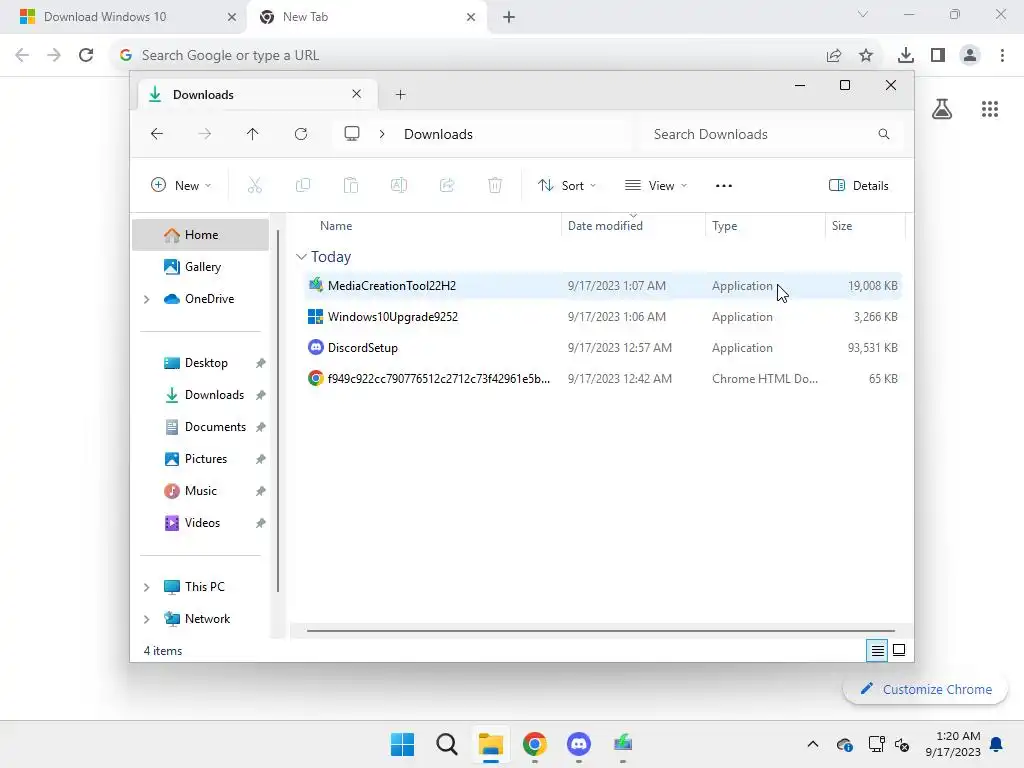Open Chrome Labs flask icon

(942, 109)
